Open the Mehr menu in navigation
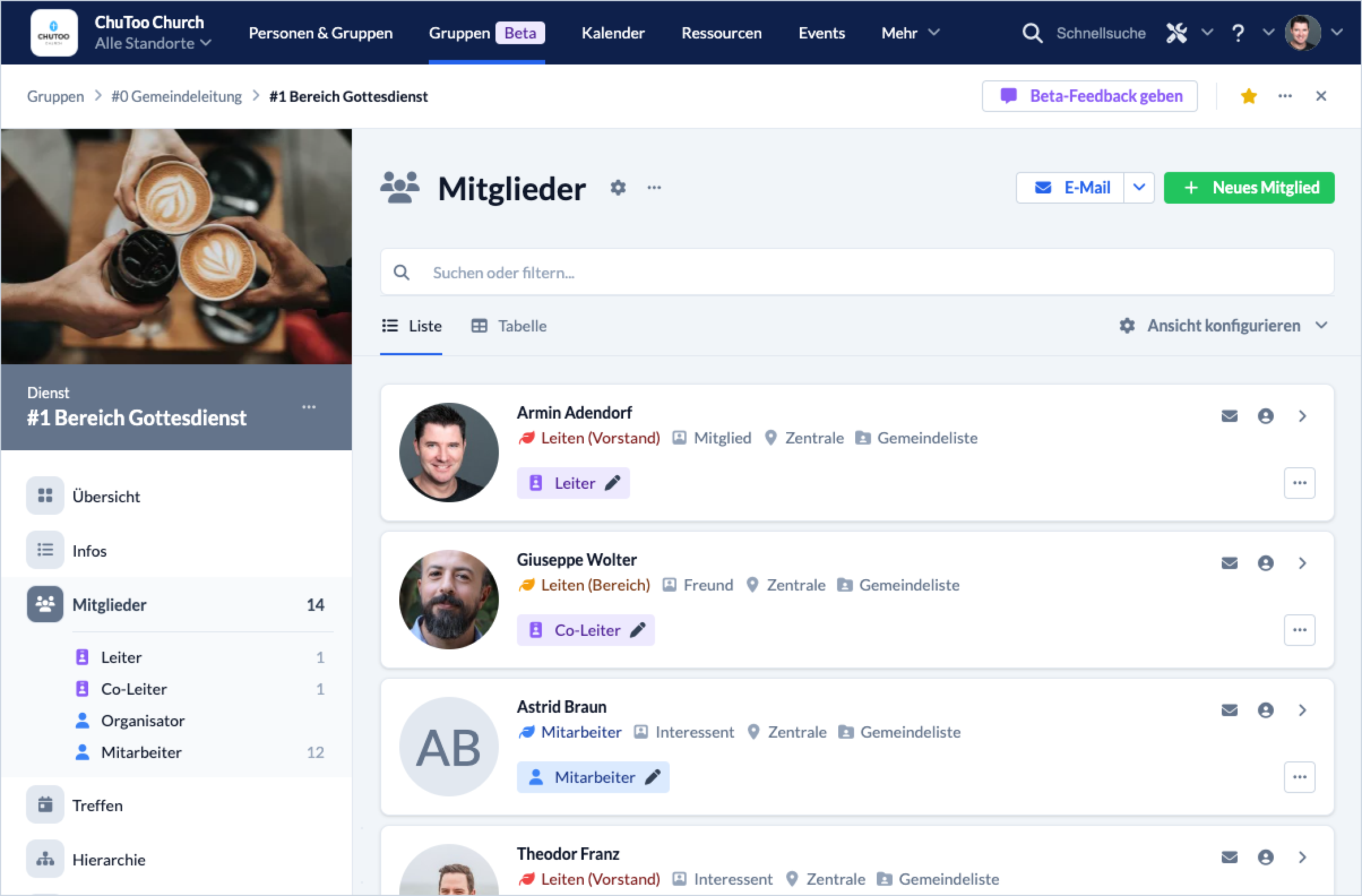The width and height of the screenshot is (1362, 896). pyautogui.click(x=910, y=33)
